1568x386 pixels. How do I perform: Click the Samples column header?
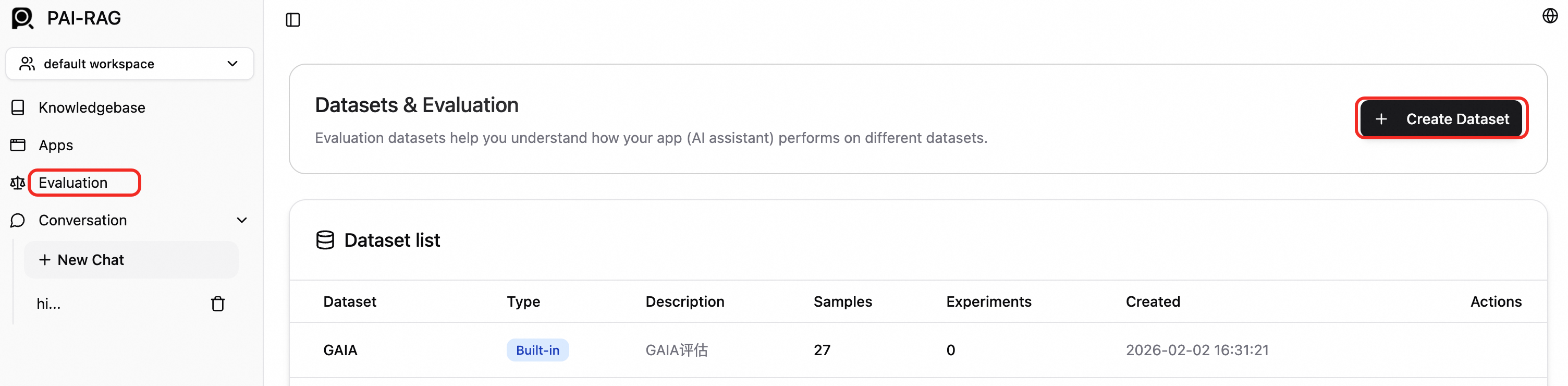842,301
